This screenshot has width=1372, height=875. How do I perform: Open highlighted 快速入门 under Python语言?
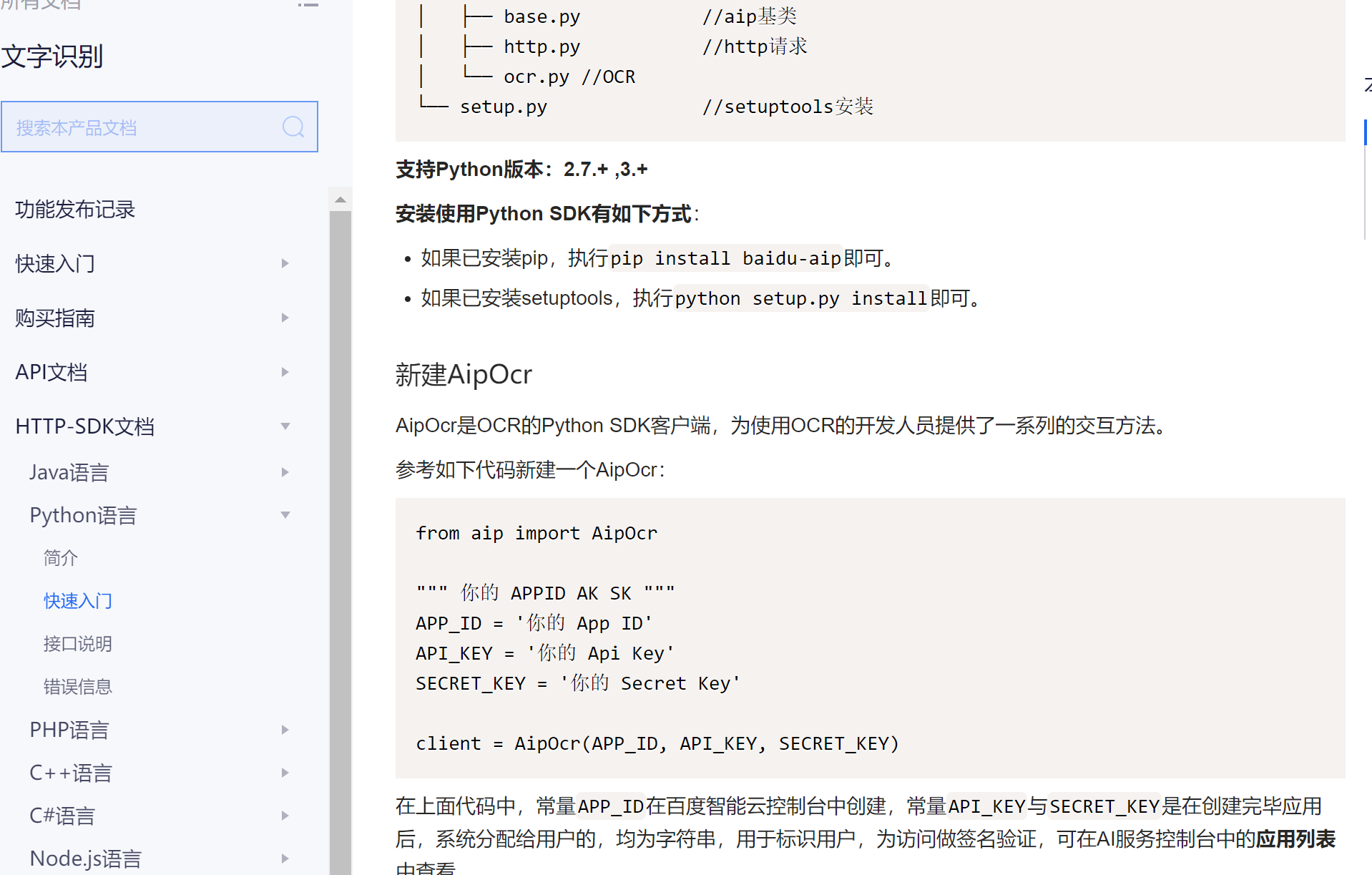pyautogui.click(x=78, y=601)
